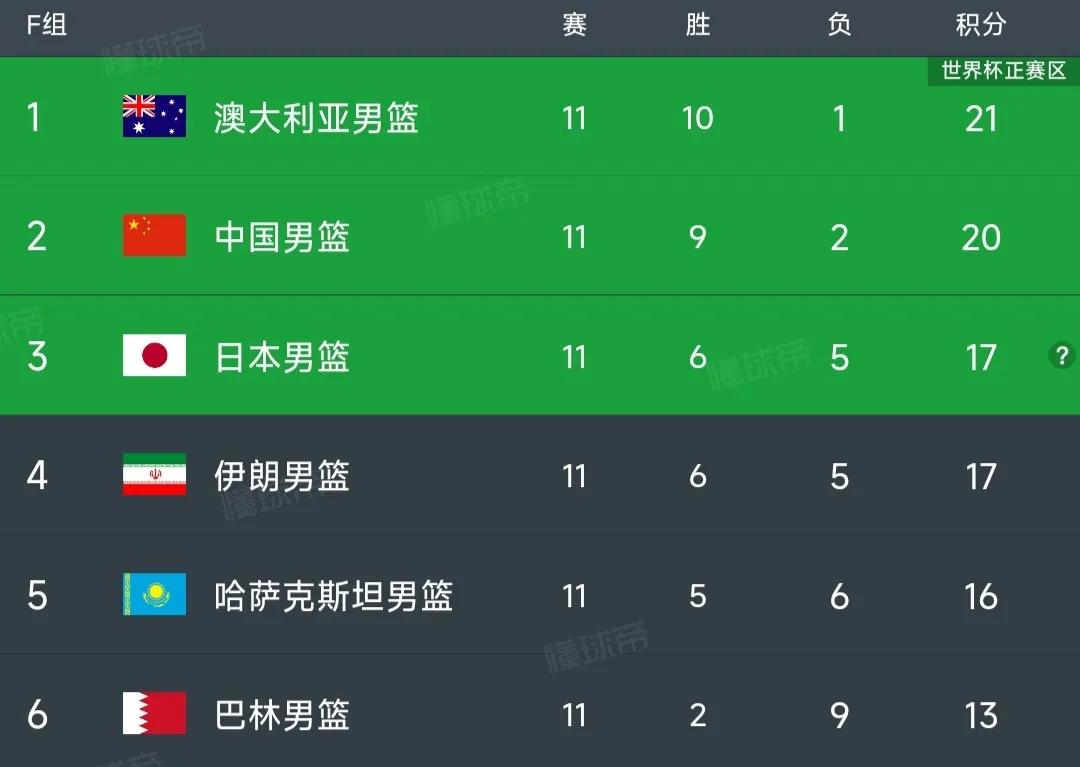This screenshot has width=1080, height=767.
Task: Open the 哈萨克斯坦男篮 team page
Action: click(335, 597)
